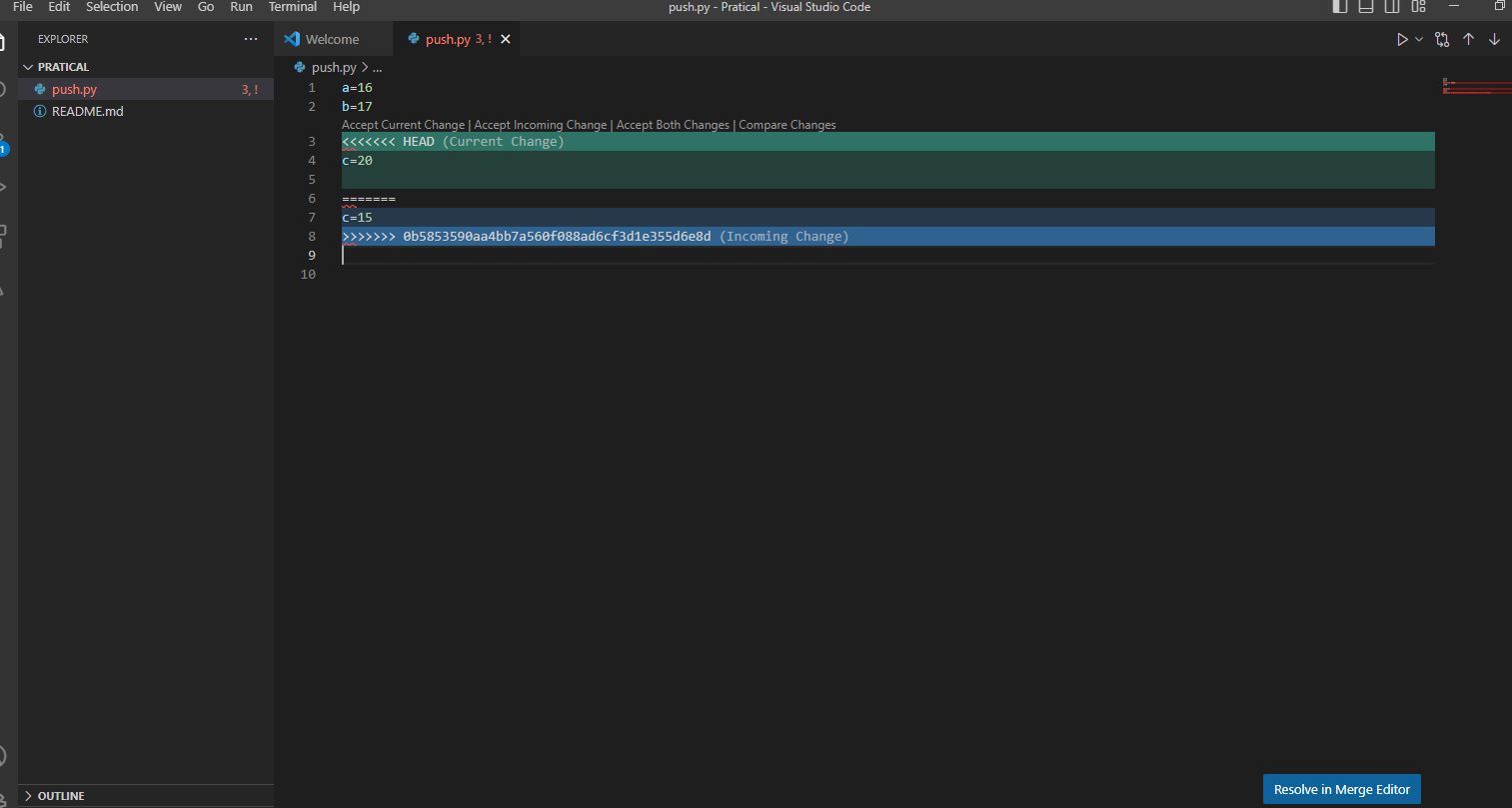
Task: Click the Python icon on the push.py breadcrumb
Action: (x=298, y=67)
